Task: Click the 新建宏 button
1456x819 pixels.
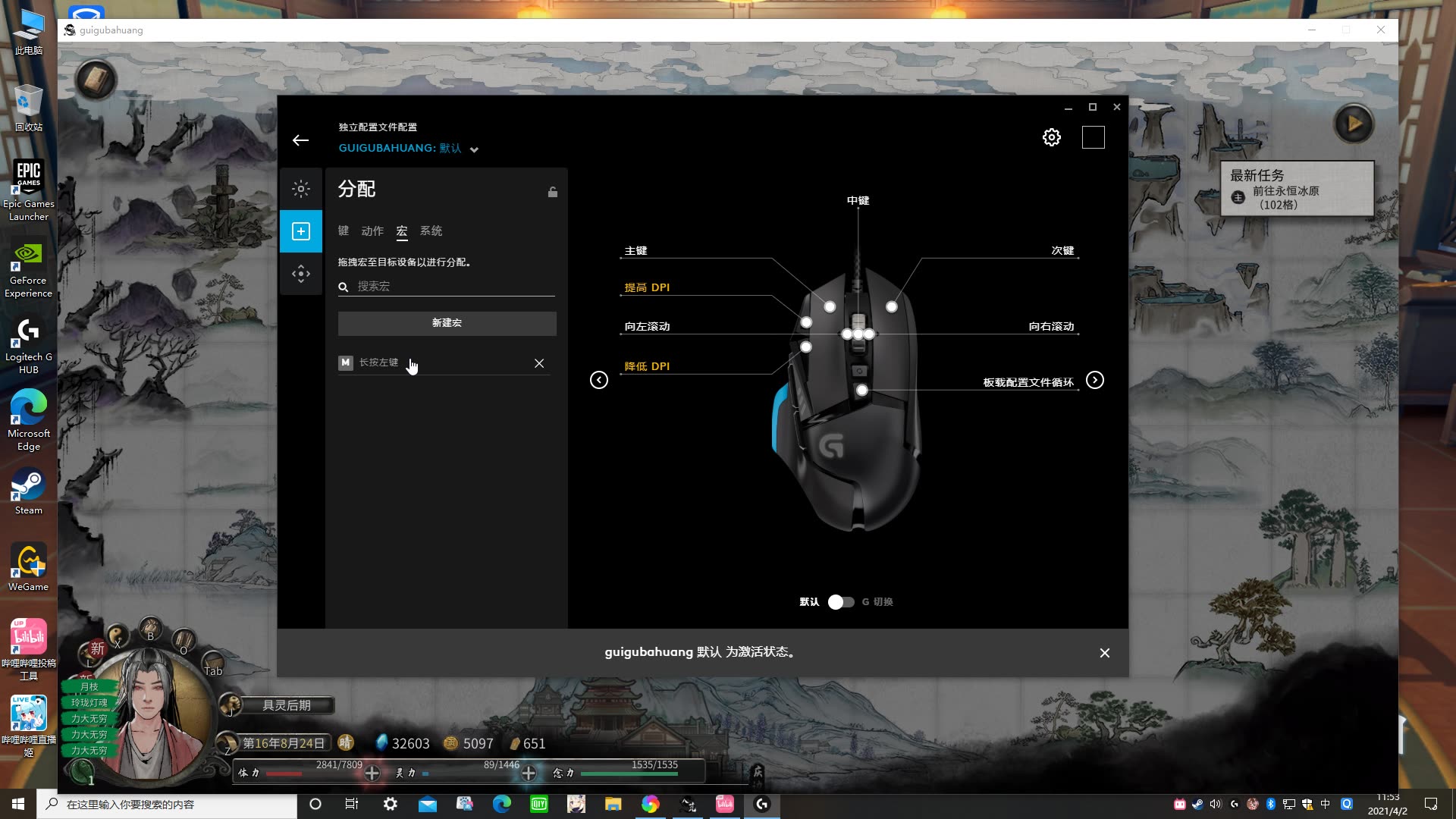Action: pyautogui.click(x=447, y=323)
